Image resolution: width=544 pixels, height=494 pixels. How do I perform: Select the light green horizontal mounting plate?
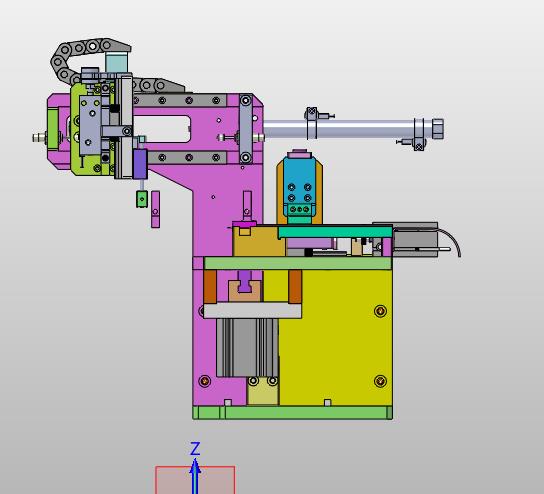(x=298, y=263)
